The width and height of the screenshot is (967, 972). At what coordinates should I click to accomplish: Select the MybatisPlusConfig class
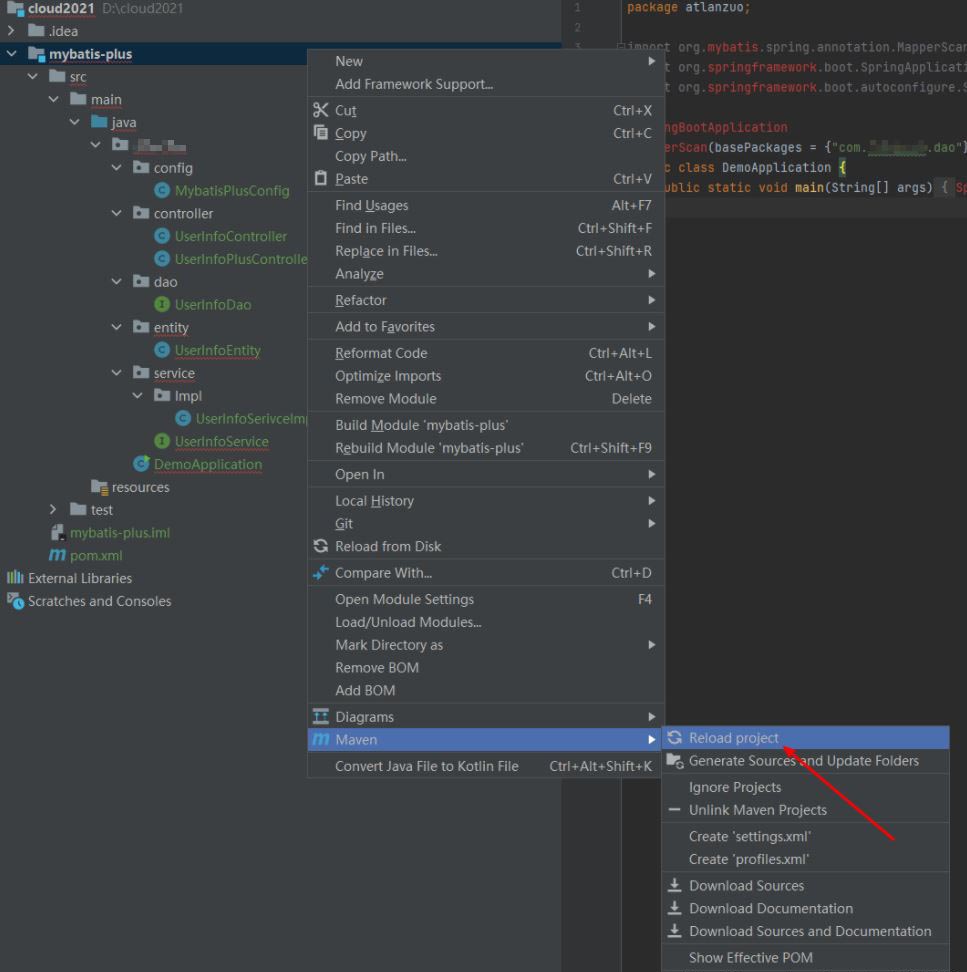pos(231,190)
